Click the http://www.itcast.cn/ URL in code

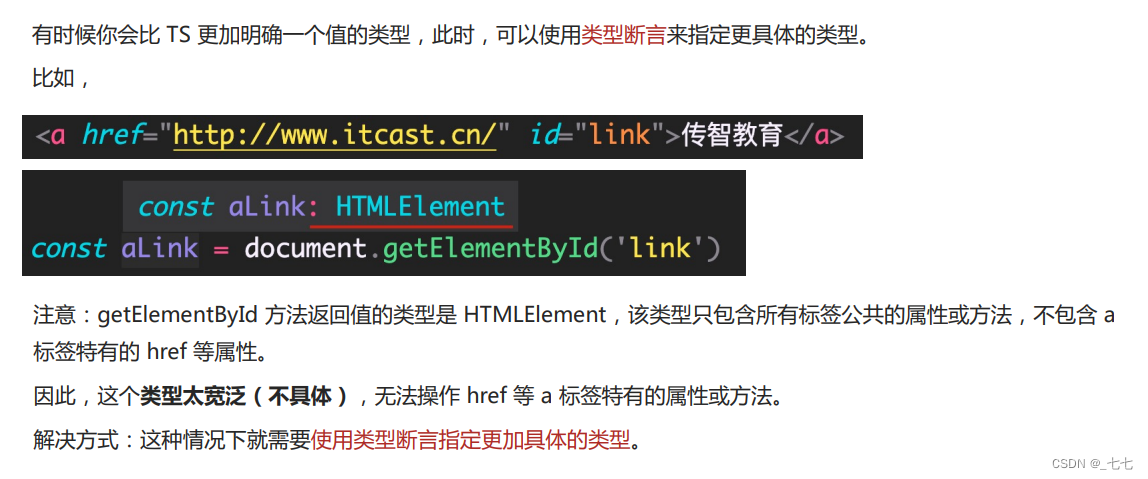coord(335,135)
